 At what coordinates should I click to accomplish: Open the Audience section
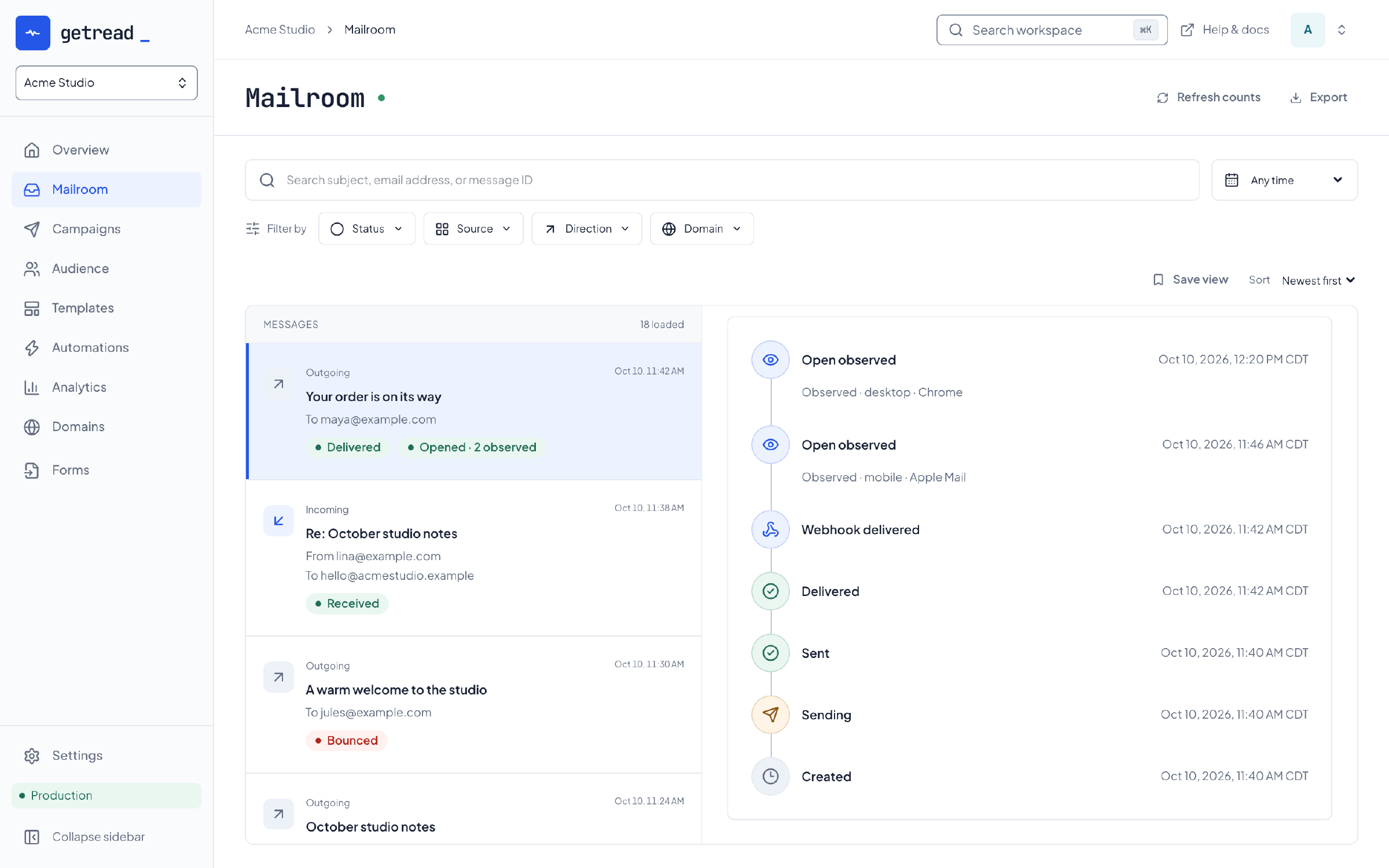tap(106, 269)
